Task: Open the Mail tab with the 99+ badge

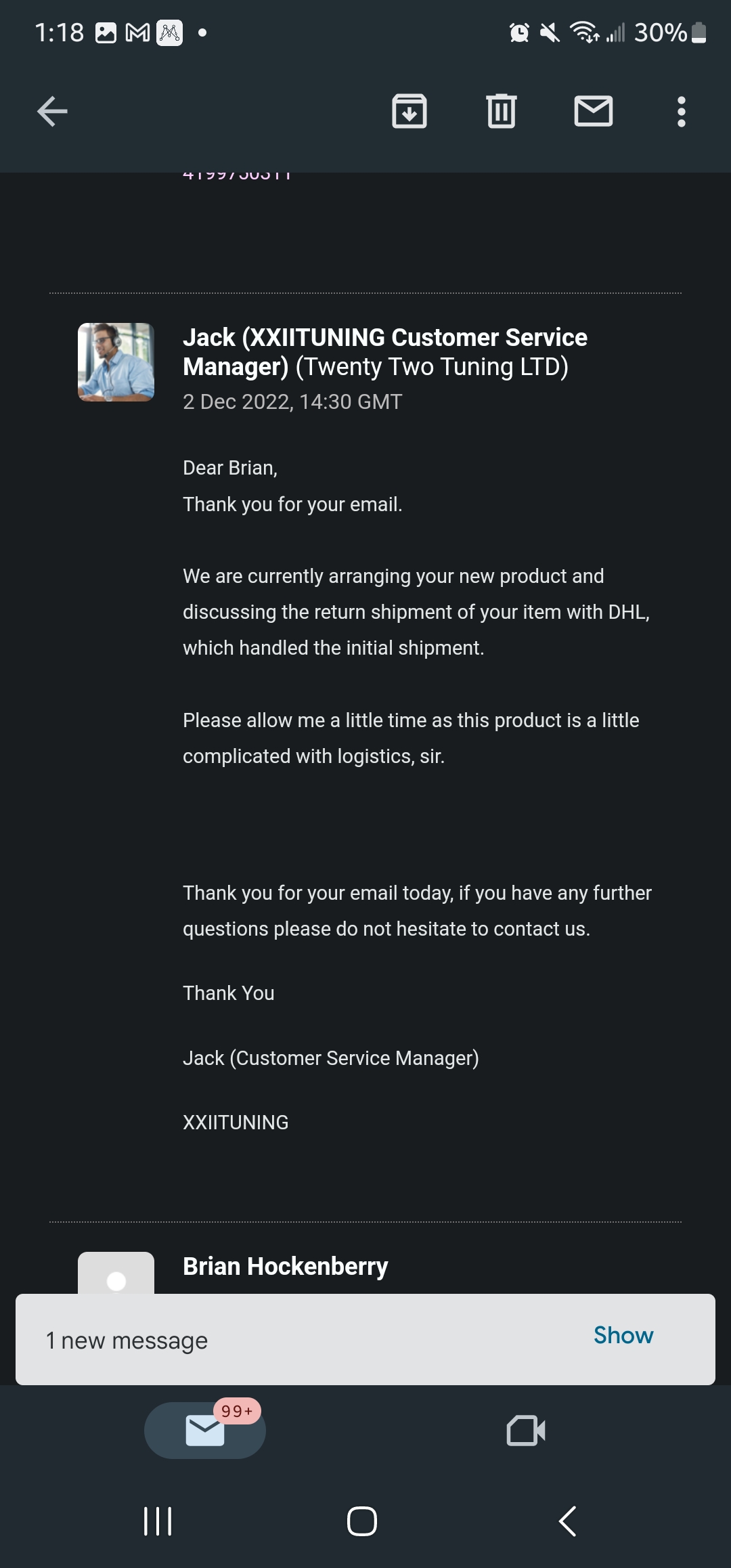Action: 205,1430
